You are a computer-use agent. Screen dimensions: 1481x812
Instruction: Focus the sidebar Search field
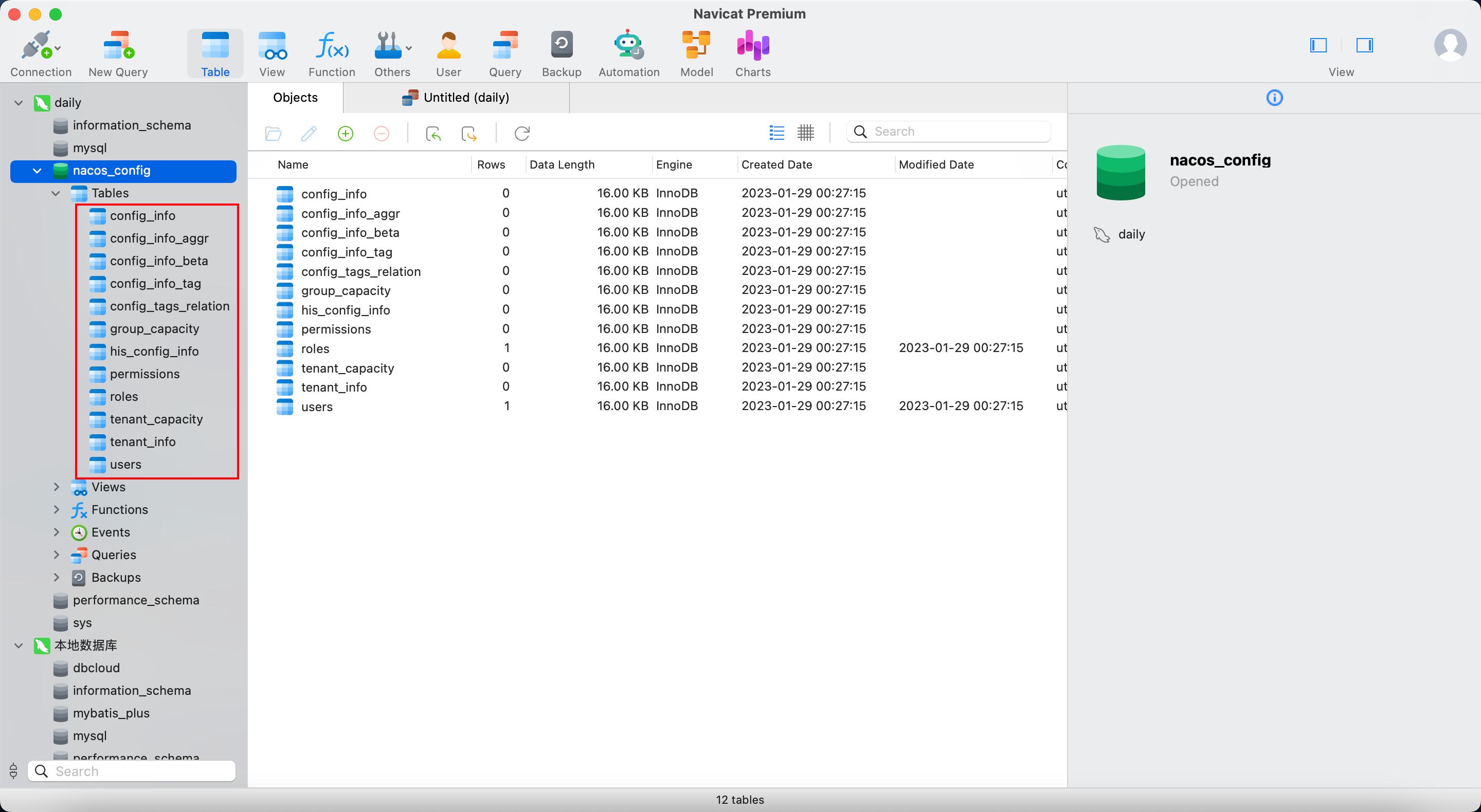click(x=132, y=771)
